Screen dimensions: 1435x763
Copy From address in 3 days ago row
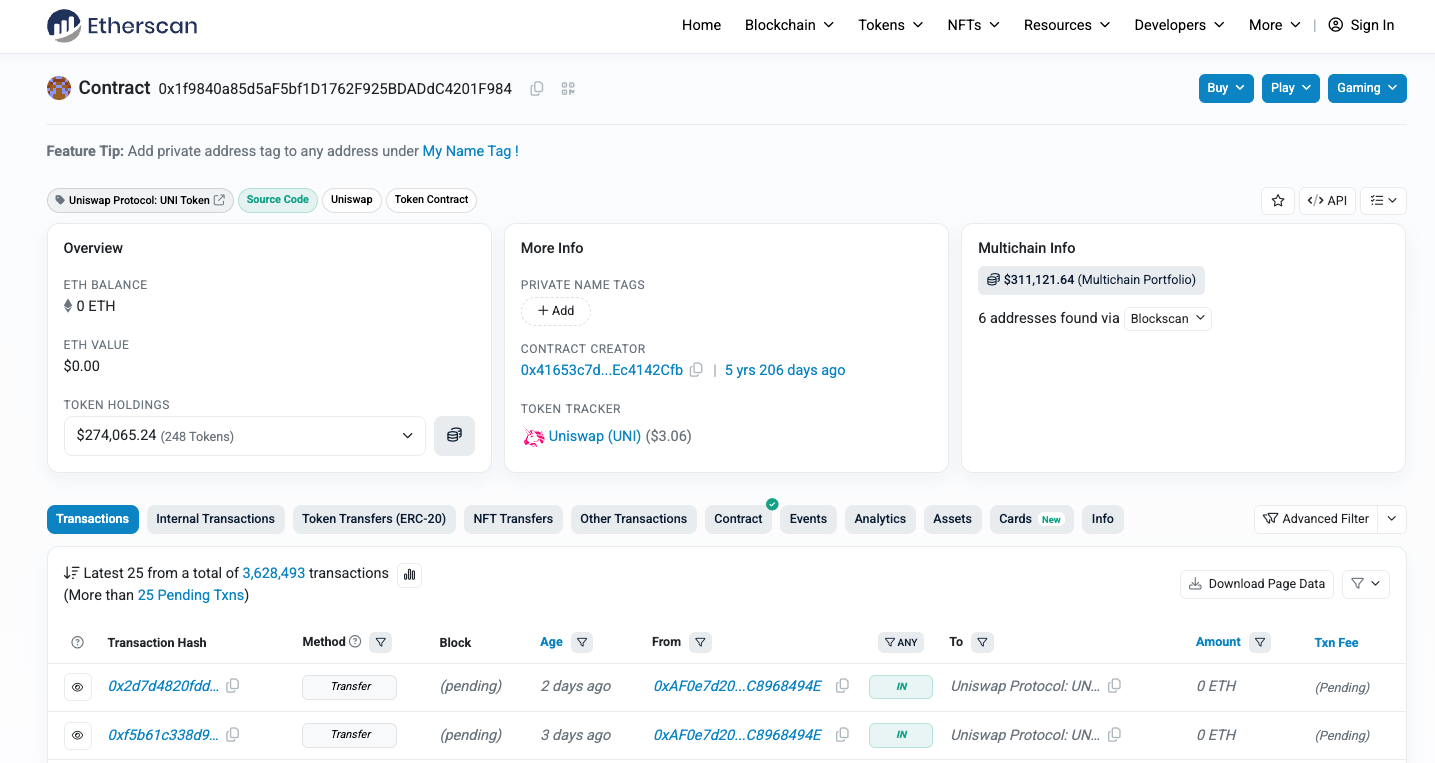tap(842, 735)
